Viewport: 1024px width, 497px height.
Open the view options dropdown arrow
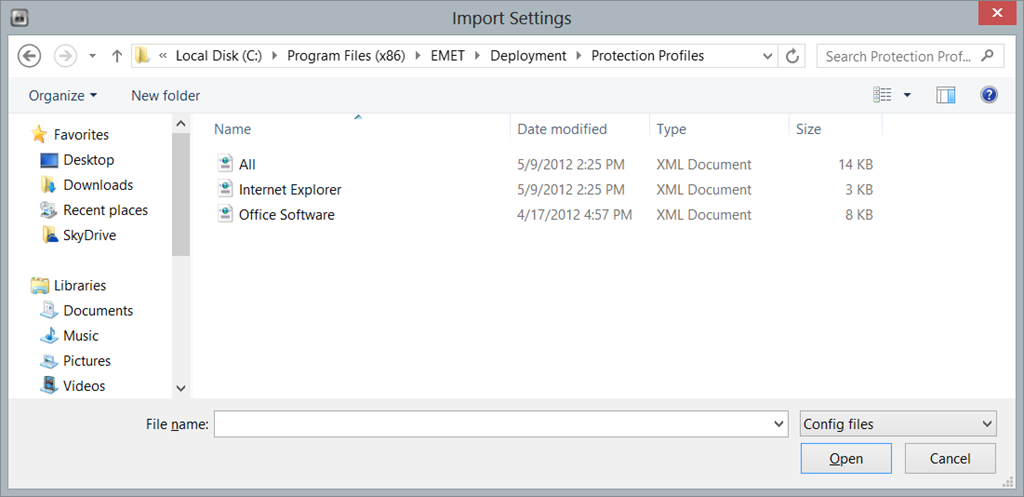907,95
